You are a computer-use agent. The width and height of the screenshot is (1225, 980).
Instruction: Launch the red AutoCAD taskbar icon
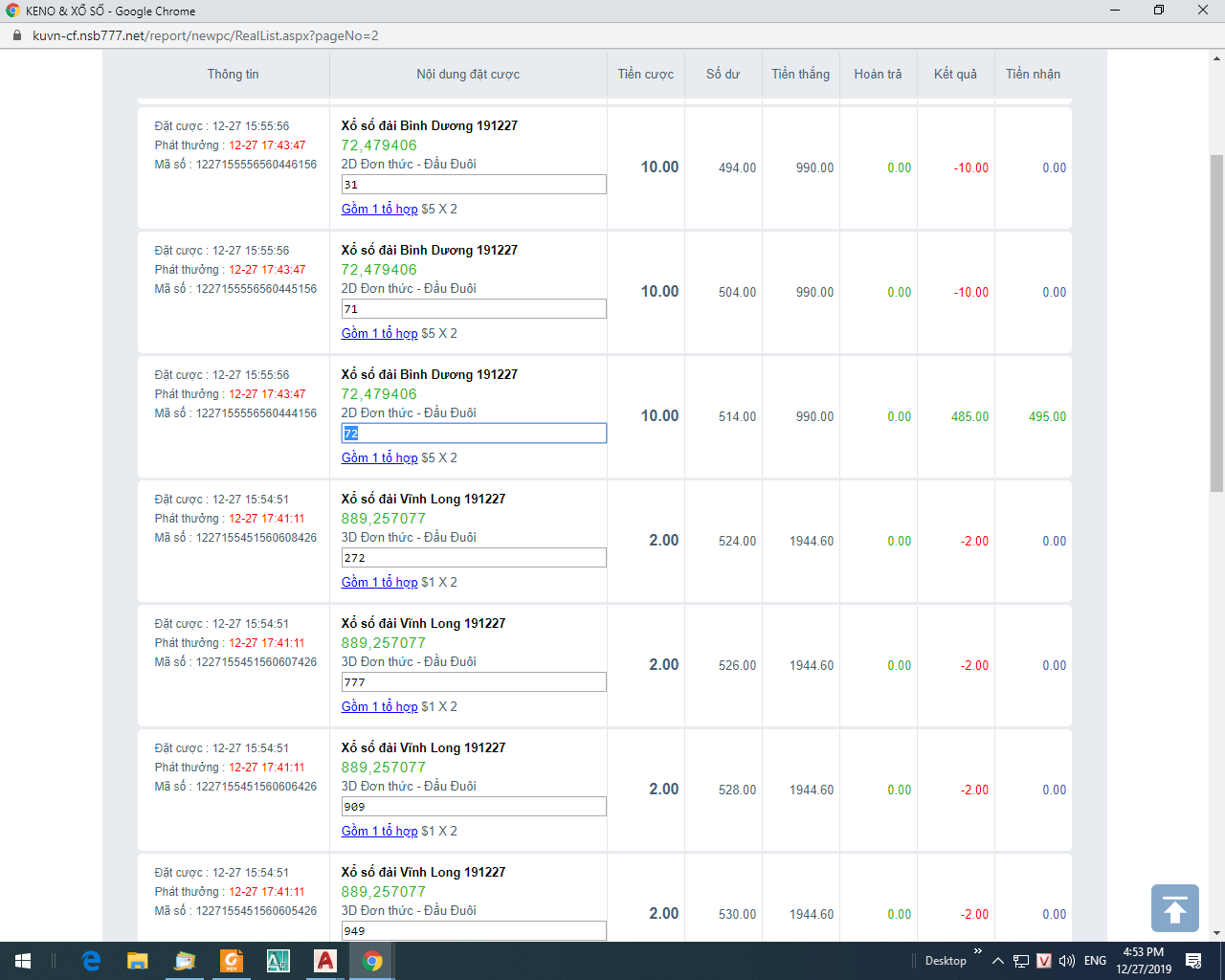pos(325,961)
